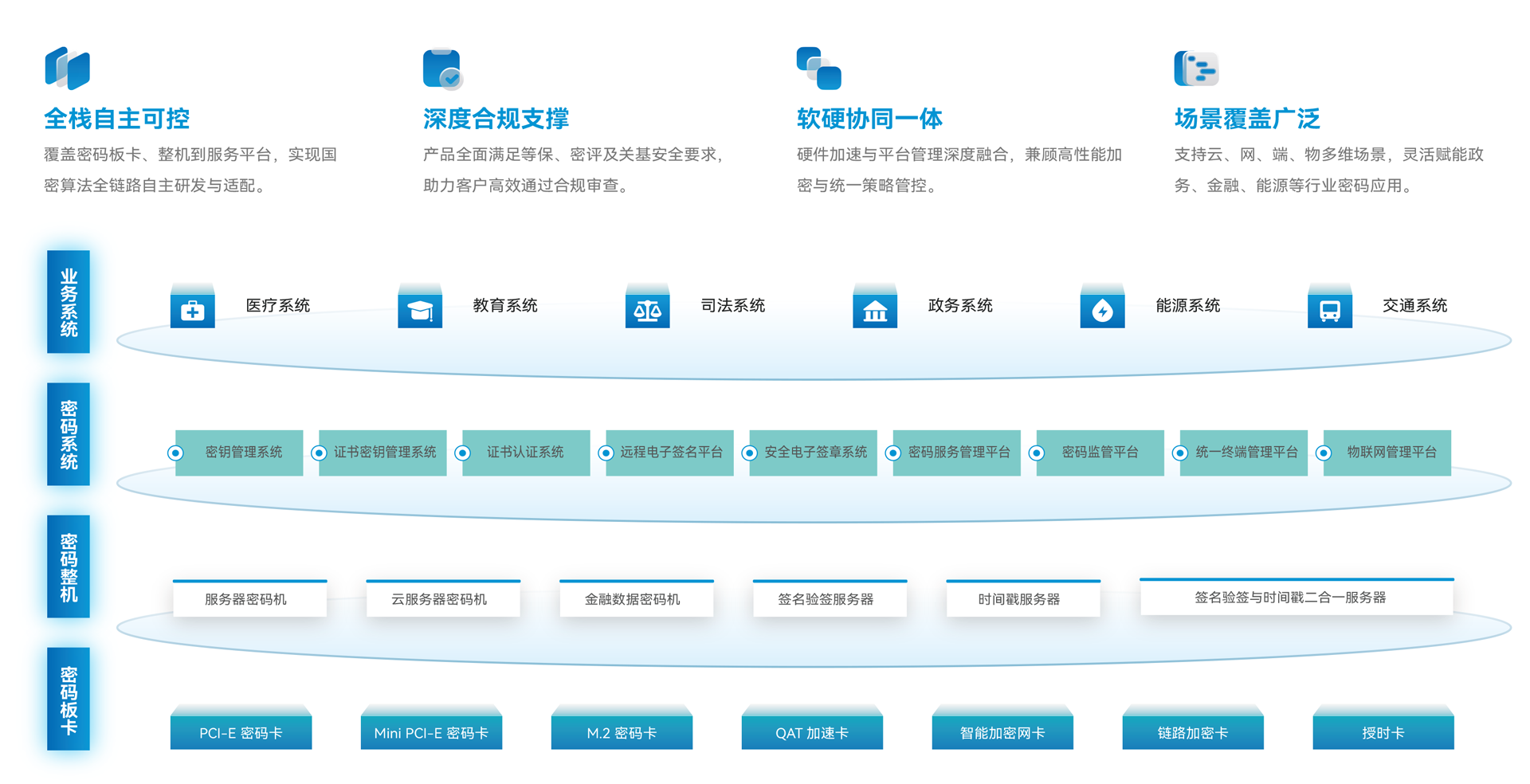The width and height of the screenshot is (1530, 784).
Task: Select the 深度合规支撑 checkmark calendar icon
Action: point(444,68)
